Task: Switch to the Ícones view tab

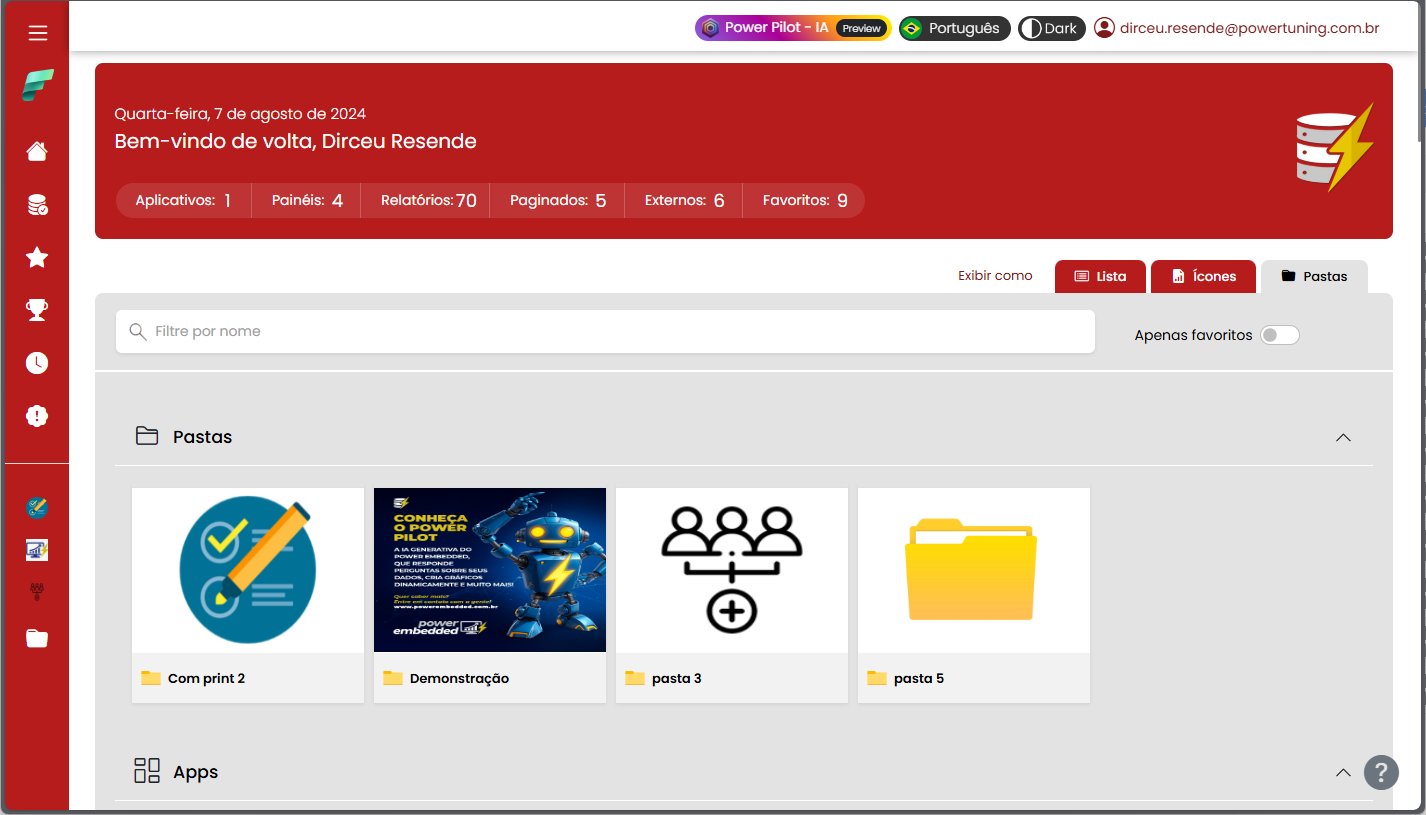Action: pyautogui.click(x=1203, y=276)
